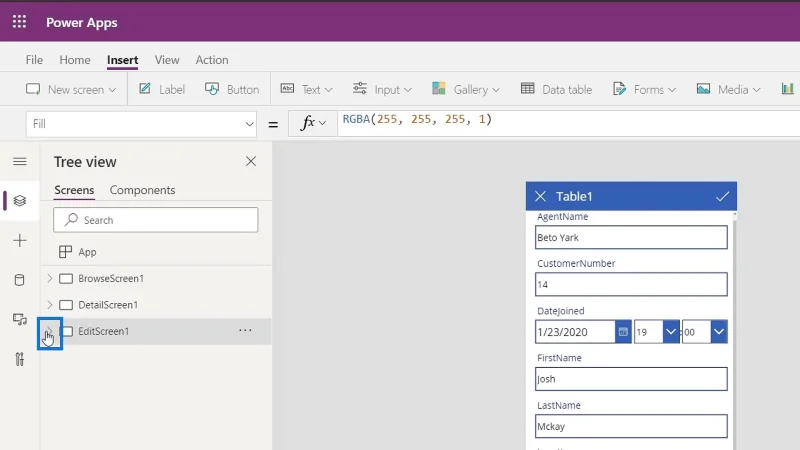The width and height of the screenshot is (800, 450).
Task: Close the Tree view panel
Action: (x=251, y=161)
